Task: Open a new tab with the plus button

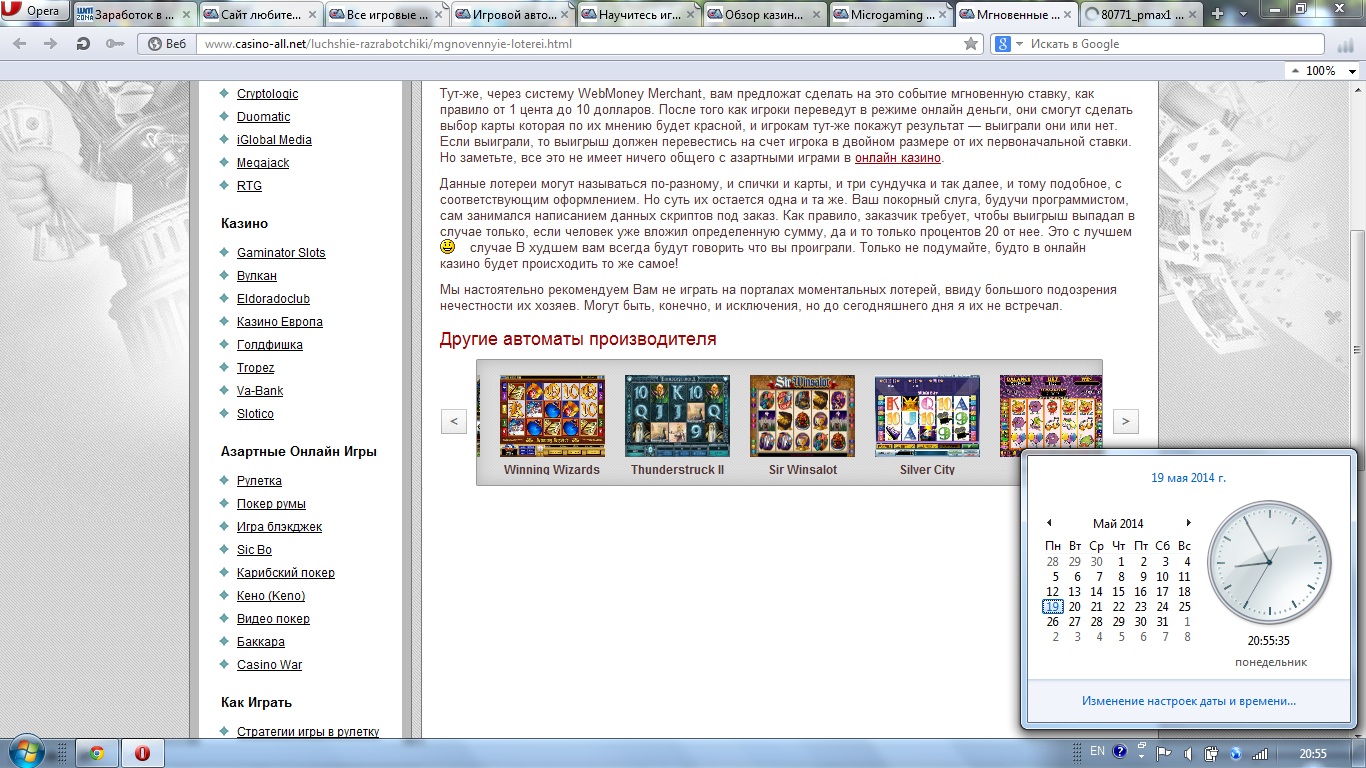Action: tap(1217, 13)
